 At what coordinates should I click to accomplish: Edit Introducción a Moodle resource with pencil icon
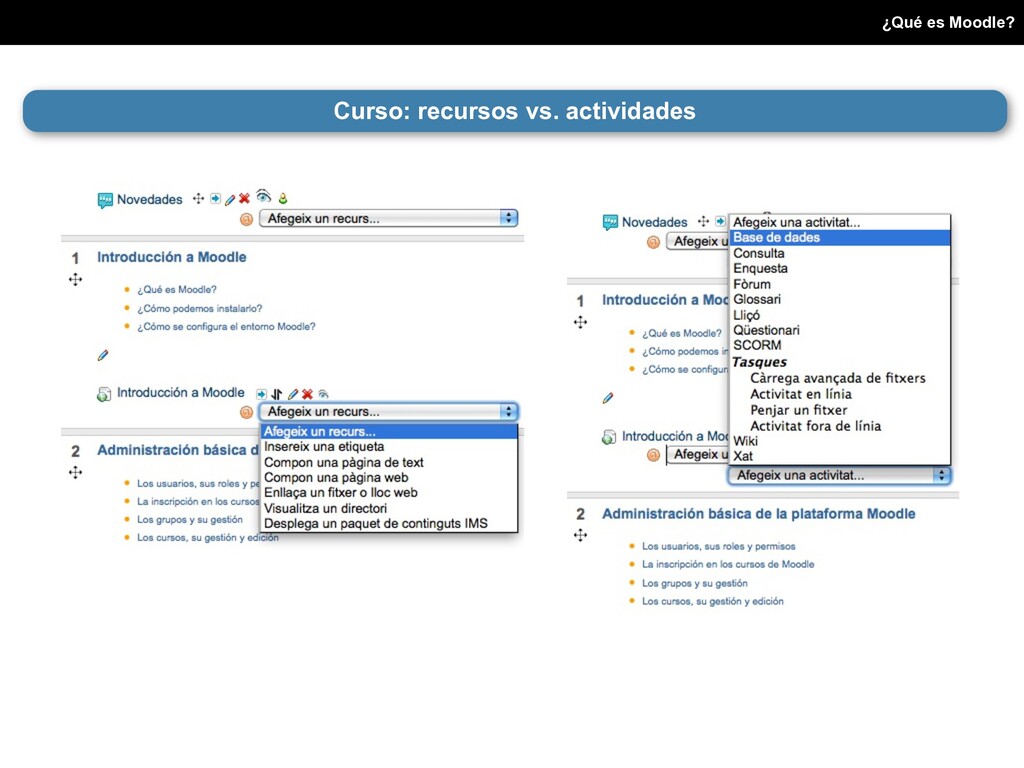293,394
